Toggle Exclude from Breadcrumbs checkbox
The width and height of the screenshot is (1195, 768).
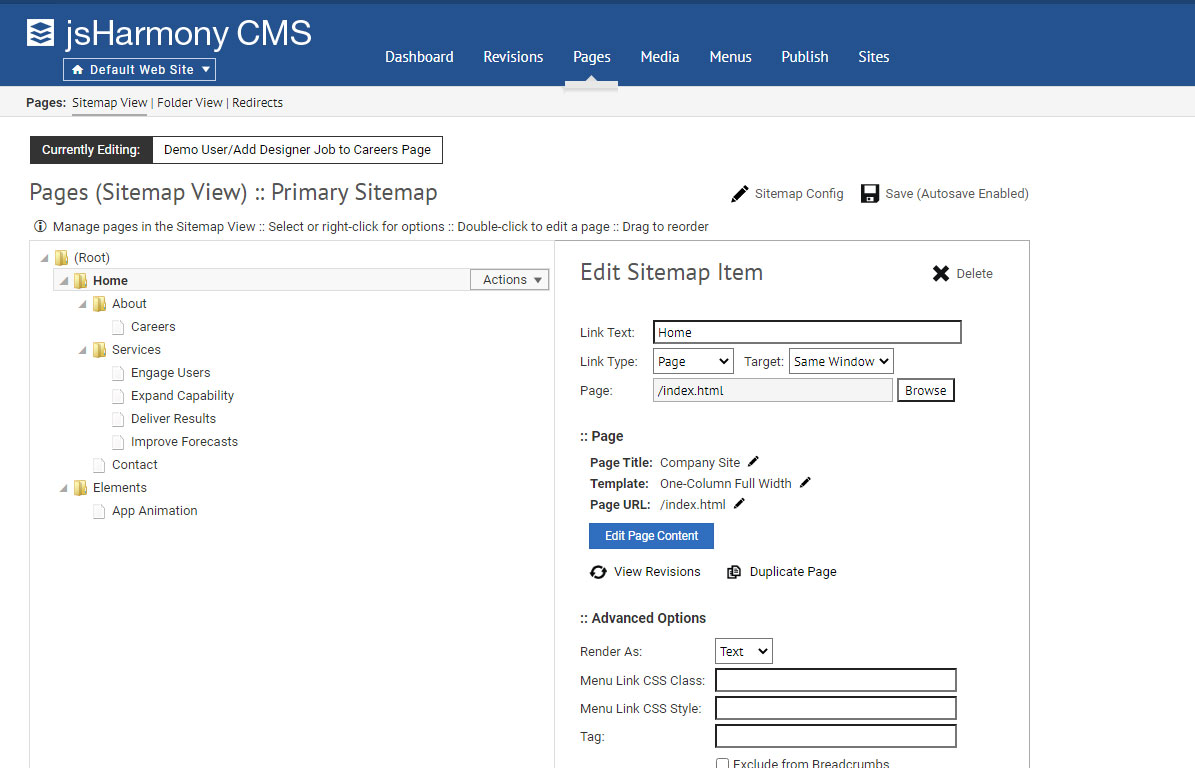[x=722, y=764]
